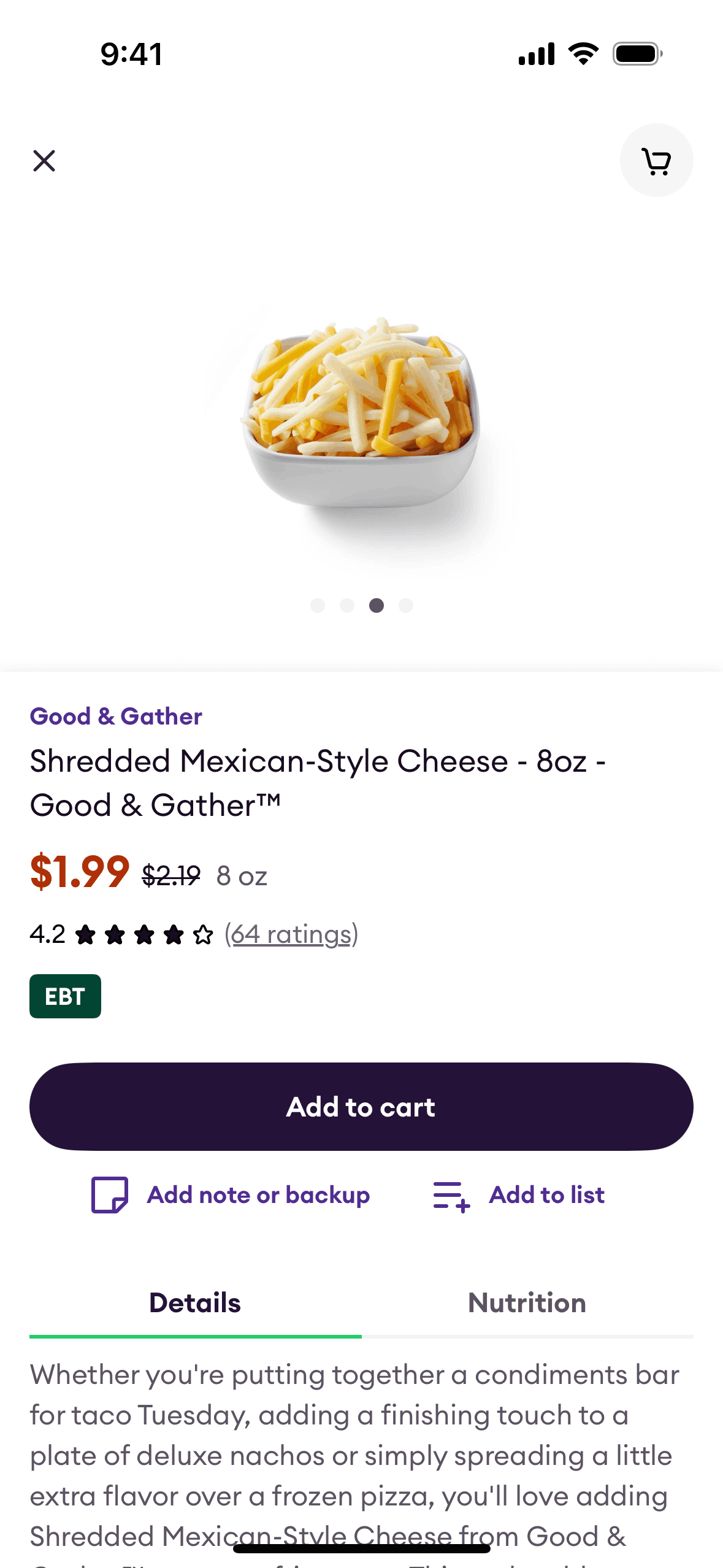Tap the star rating icons
723x1568 pixels.
(144, 935)
